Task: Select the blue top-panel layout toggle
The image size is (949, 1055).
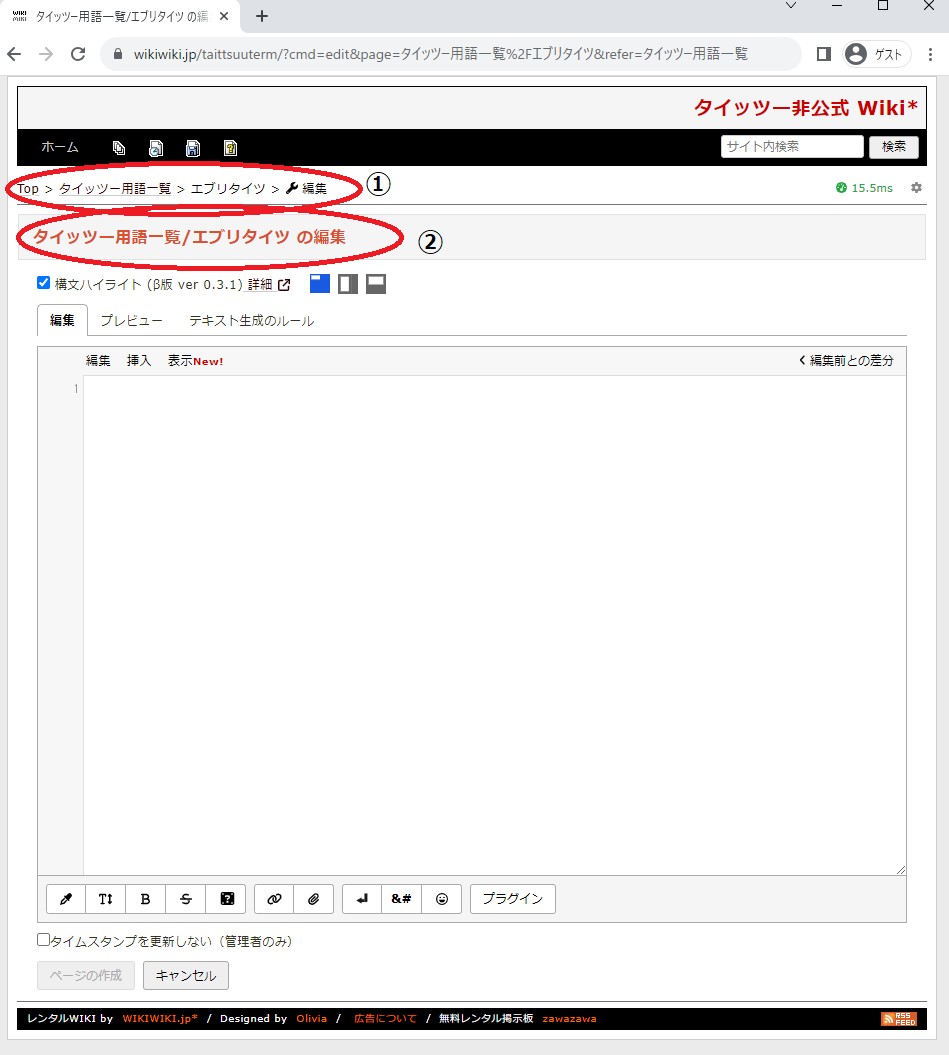Action: click(x=320, y=284)
